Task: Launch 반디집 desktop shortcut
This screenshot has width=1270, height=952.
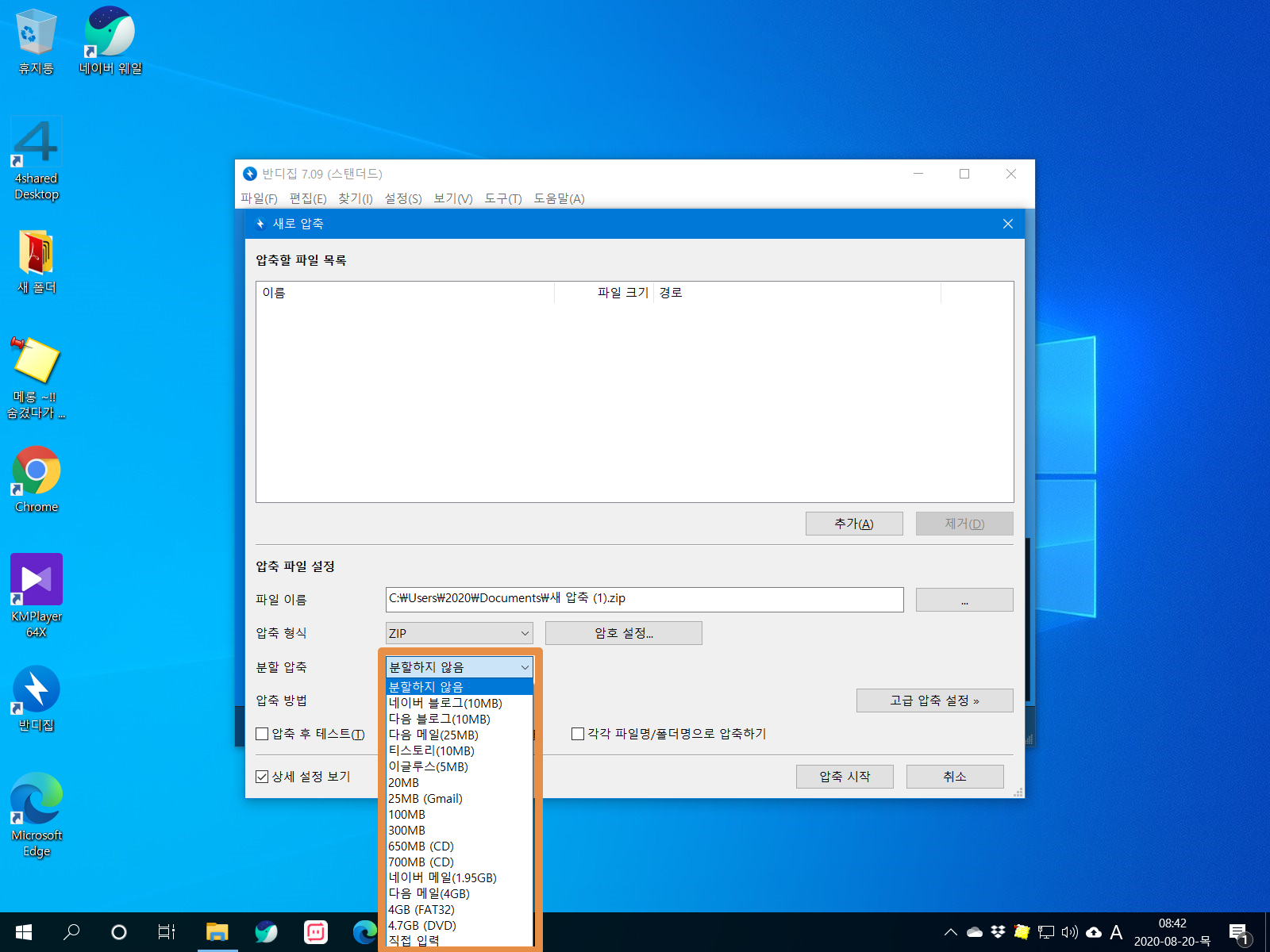Action: [x=36, y=698]
